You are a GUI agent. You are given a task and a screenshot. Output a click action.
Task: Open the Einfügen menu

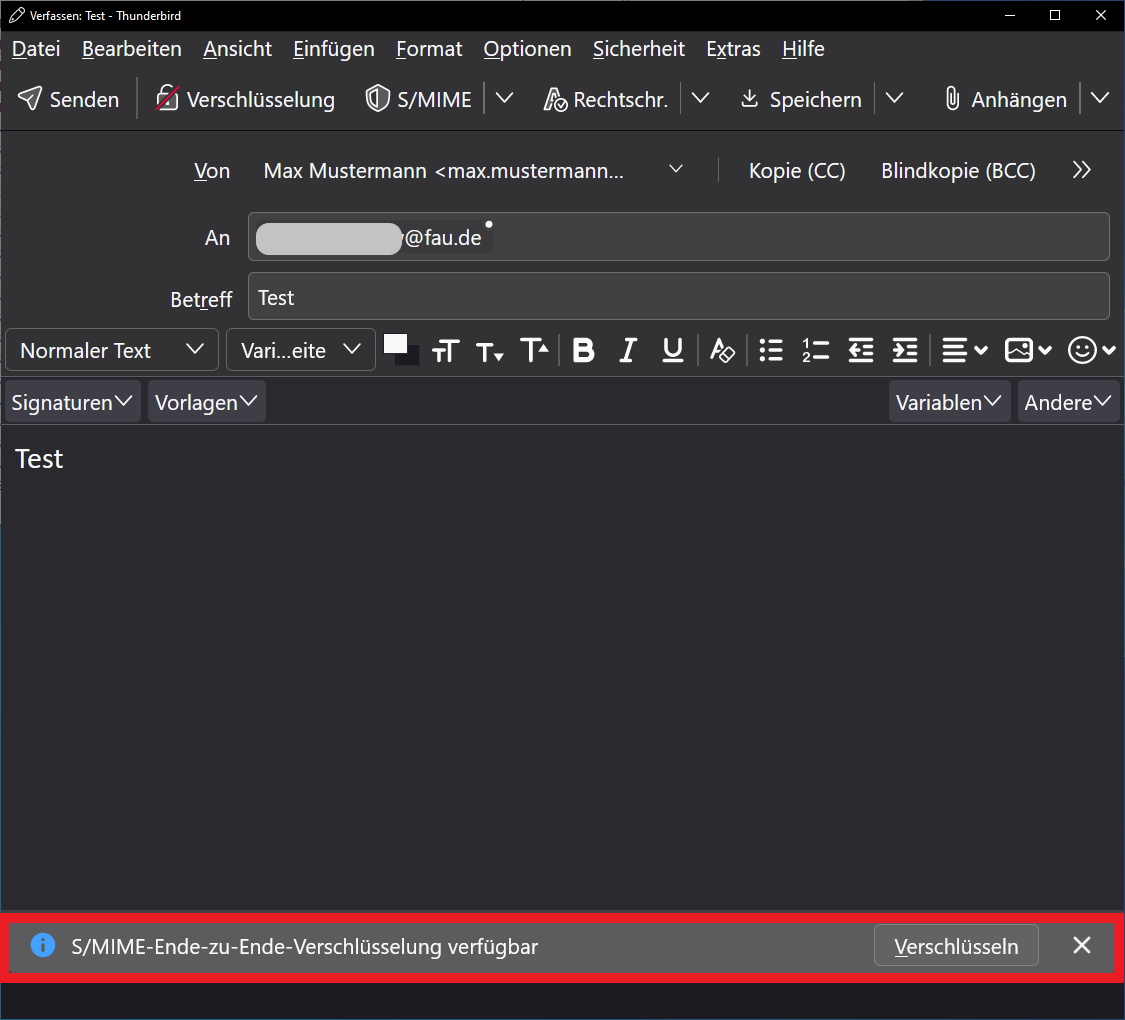[x=333, y=49]
